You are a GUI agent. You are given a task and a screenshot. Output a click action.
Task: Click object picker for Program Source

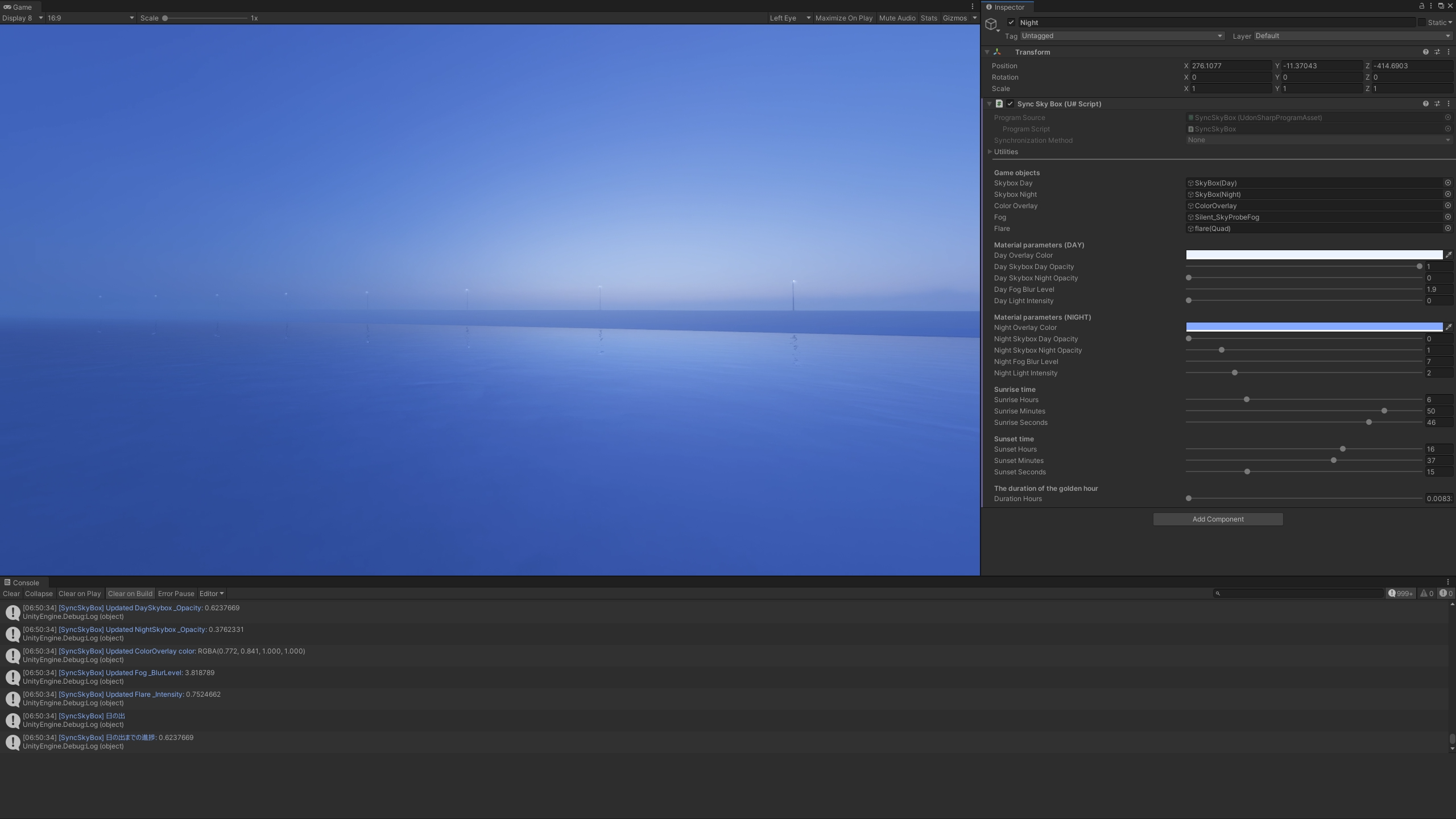(x=1447, y=117)
